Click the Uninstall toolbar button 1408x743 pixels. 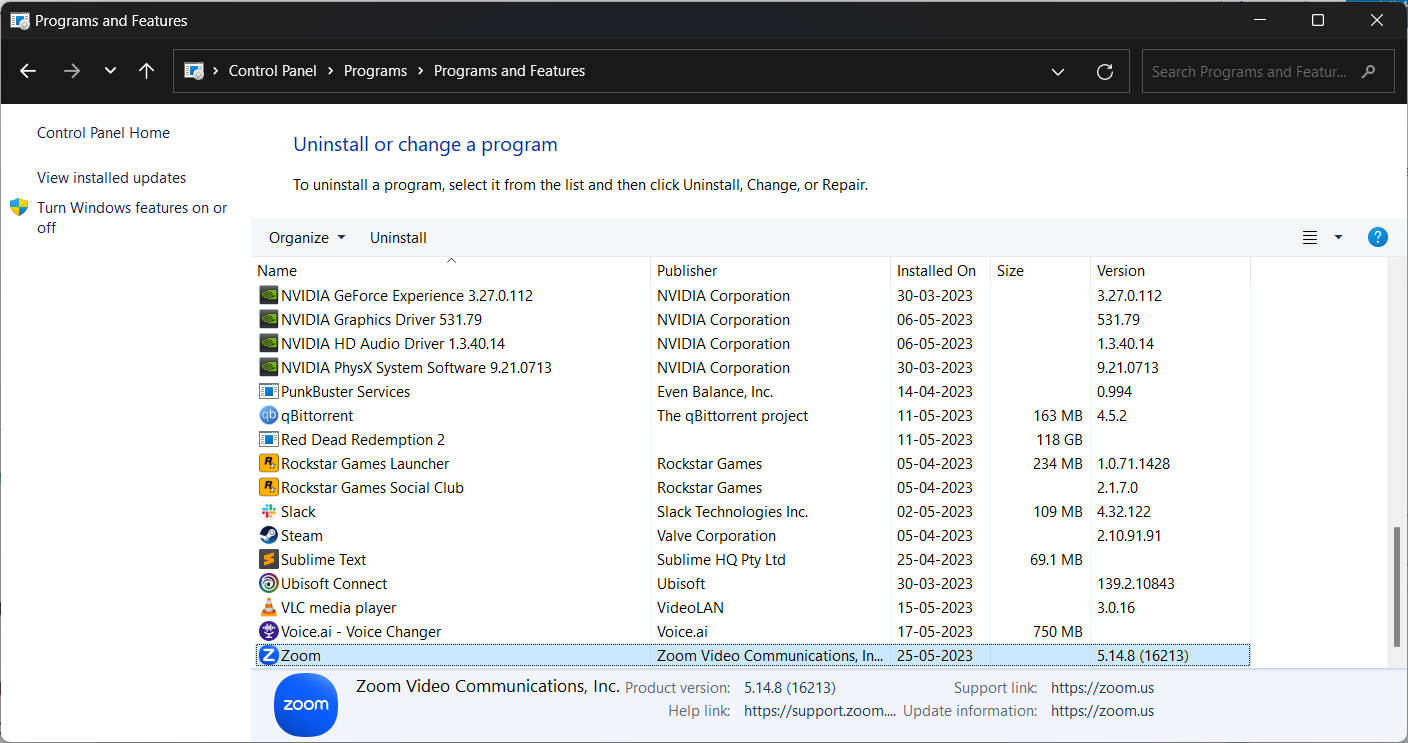point(398,238)
